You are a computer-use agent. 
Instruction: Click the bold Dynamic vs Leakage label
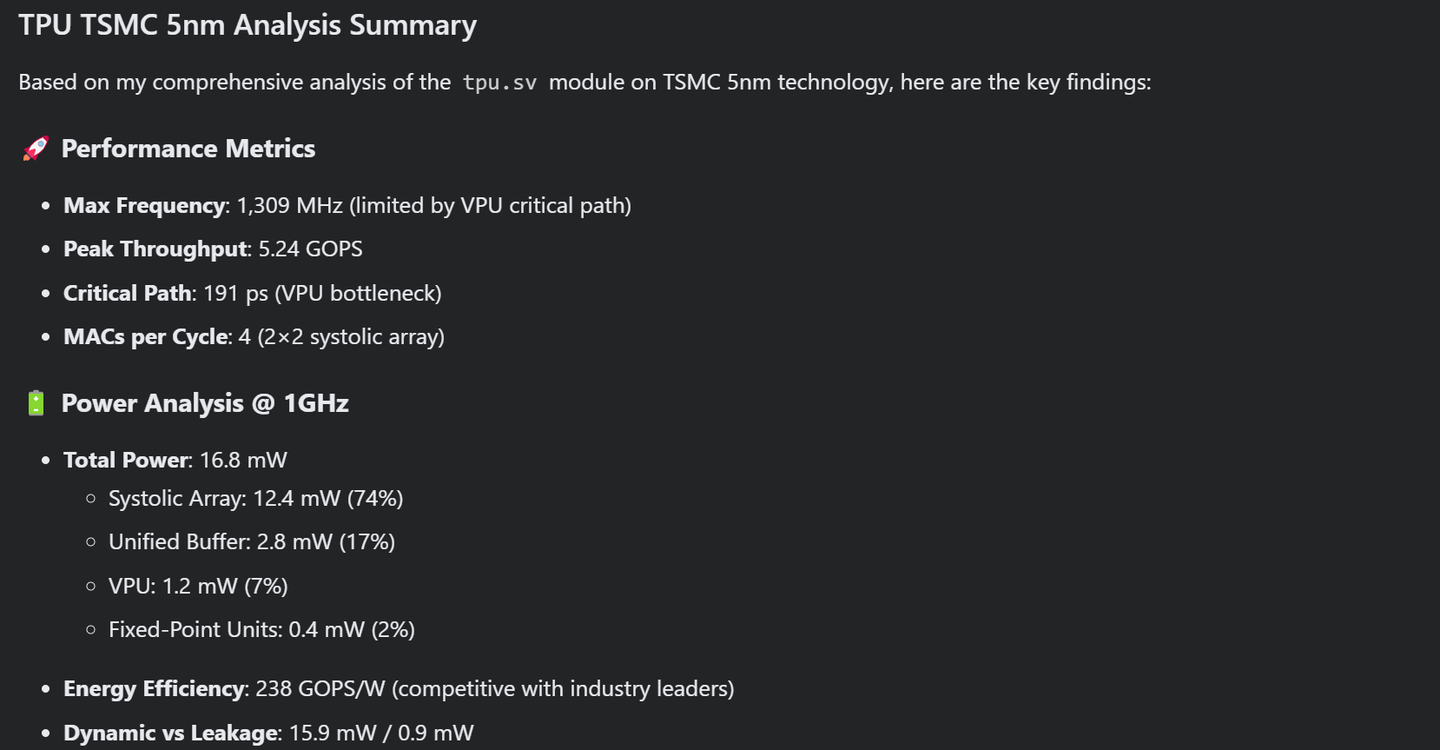tap(170, 733)
